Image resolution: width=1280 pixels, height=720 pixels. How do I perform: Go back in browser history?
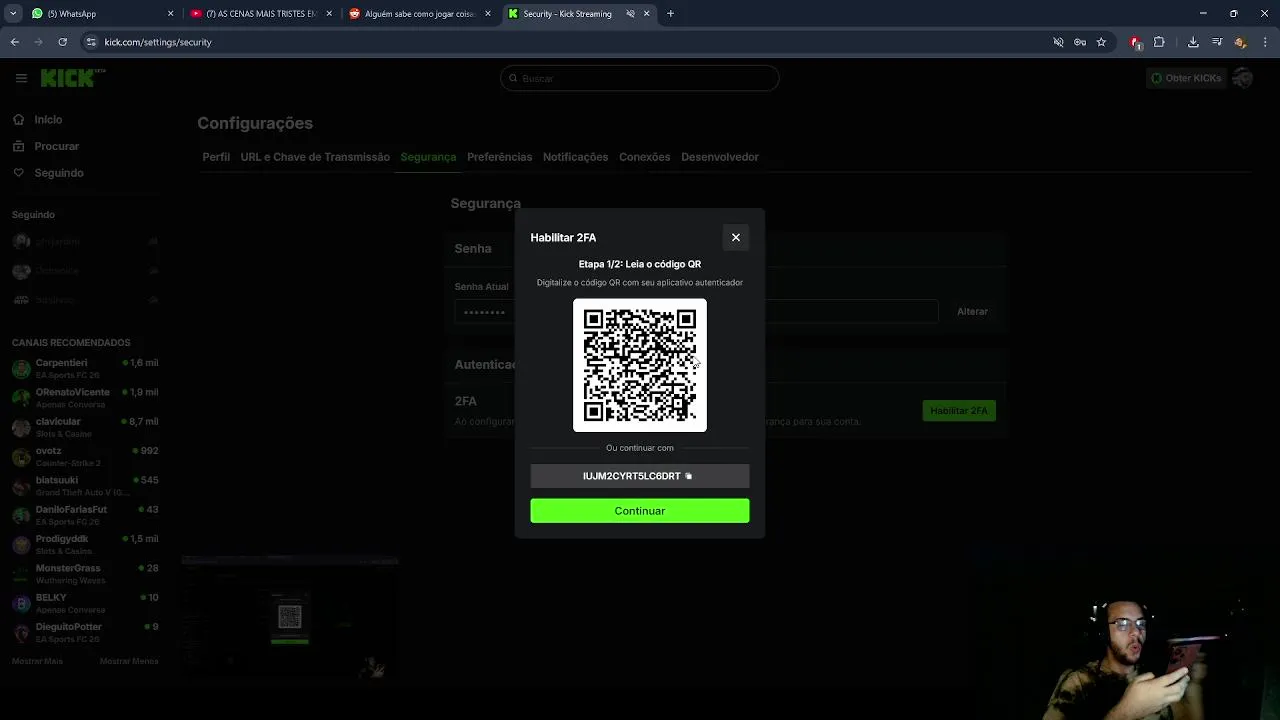click(x=15, y=42)
